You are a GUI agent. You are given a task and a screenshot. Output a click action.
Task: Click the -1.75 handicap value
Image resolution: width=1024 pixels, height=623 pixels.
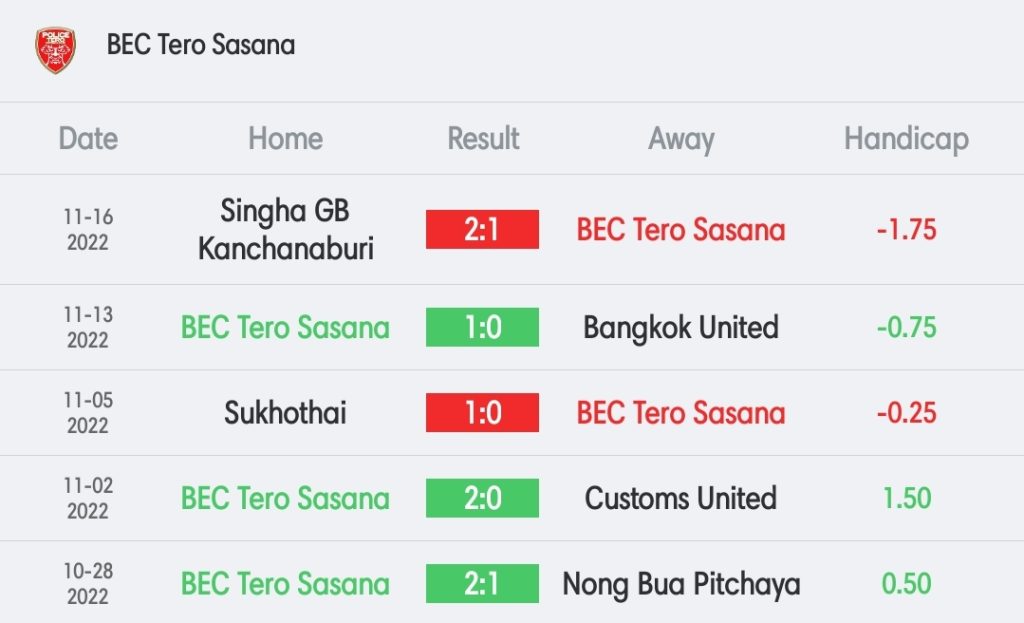pos(906,229)
